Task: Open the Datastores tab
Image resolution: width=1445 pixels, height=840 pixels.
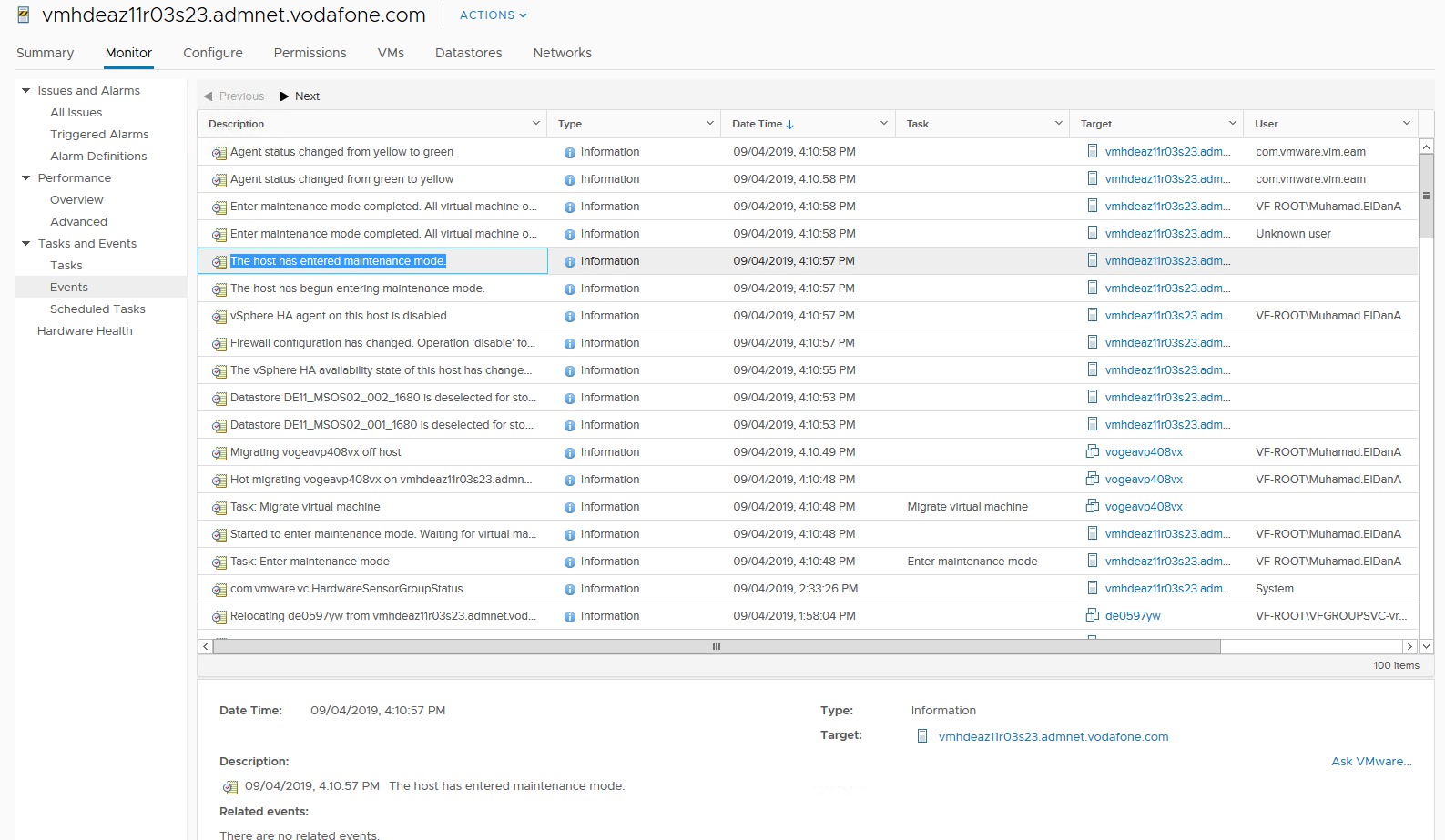Action: click(x=468, y=53)
